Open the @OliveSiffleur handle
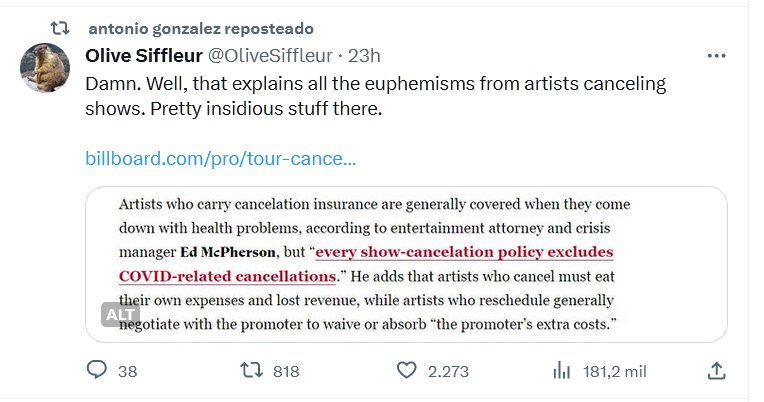Screen dimensions: 764x402 click(x=269, y=55)
